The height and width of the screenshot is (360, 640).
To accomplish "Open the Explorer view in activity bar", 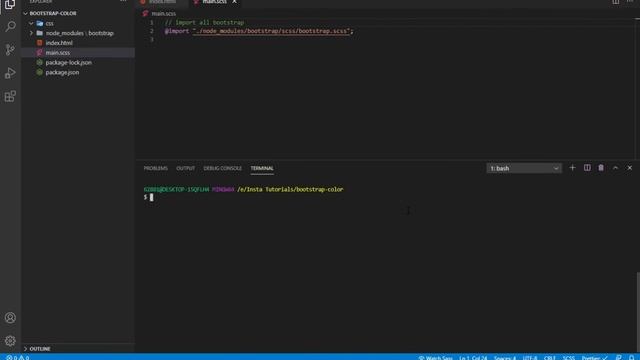I will click(x=10, y=5).
